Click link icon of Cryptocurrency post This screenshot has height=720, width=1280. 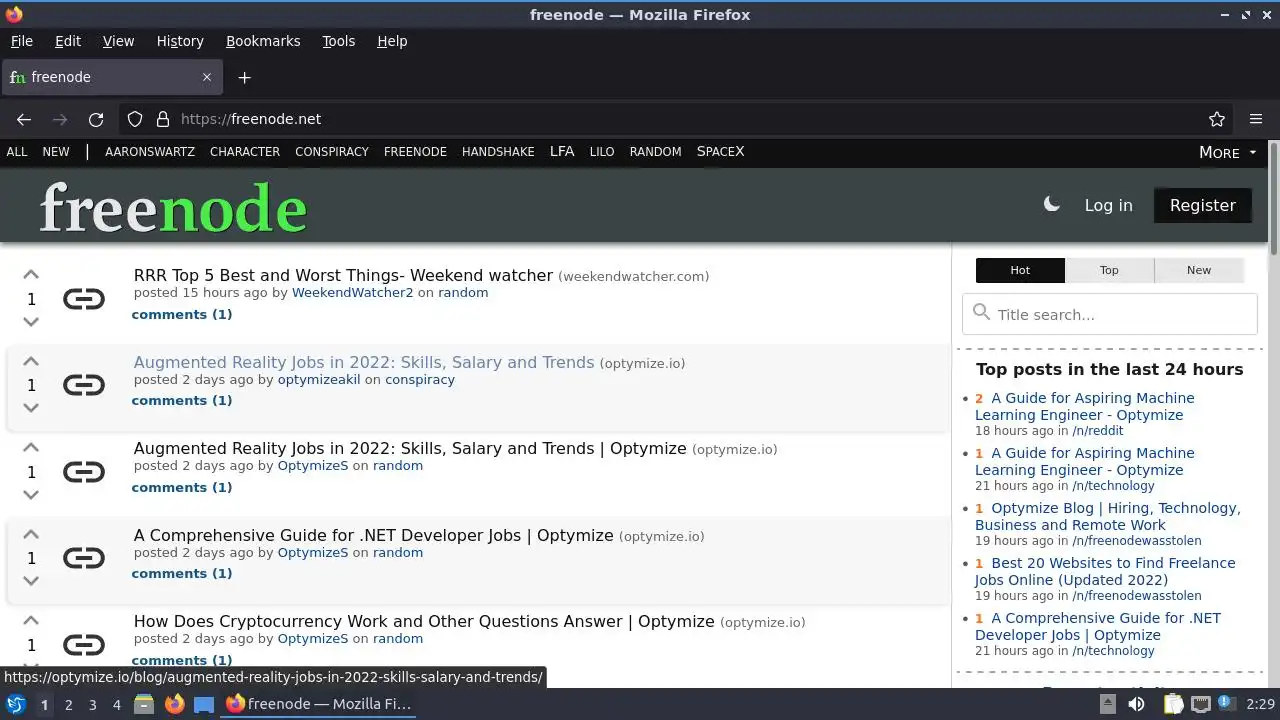[x=84, y=644]
